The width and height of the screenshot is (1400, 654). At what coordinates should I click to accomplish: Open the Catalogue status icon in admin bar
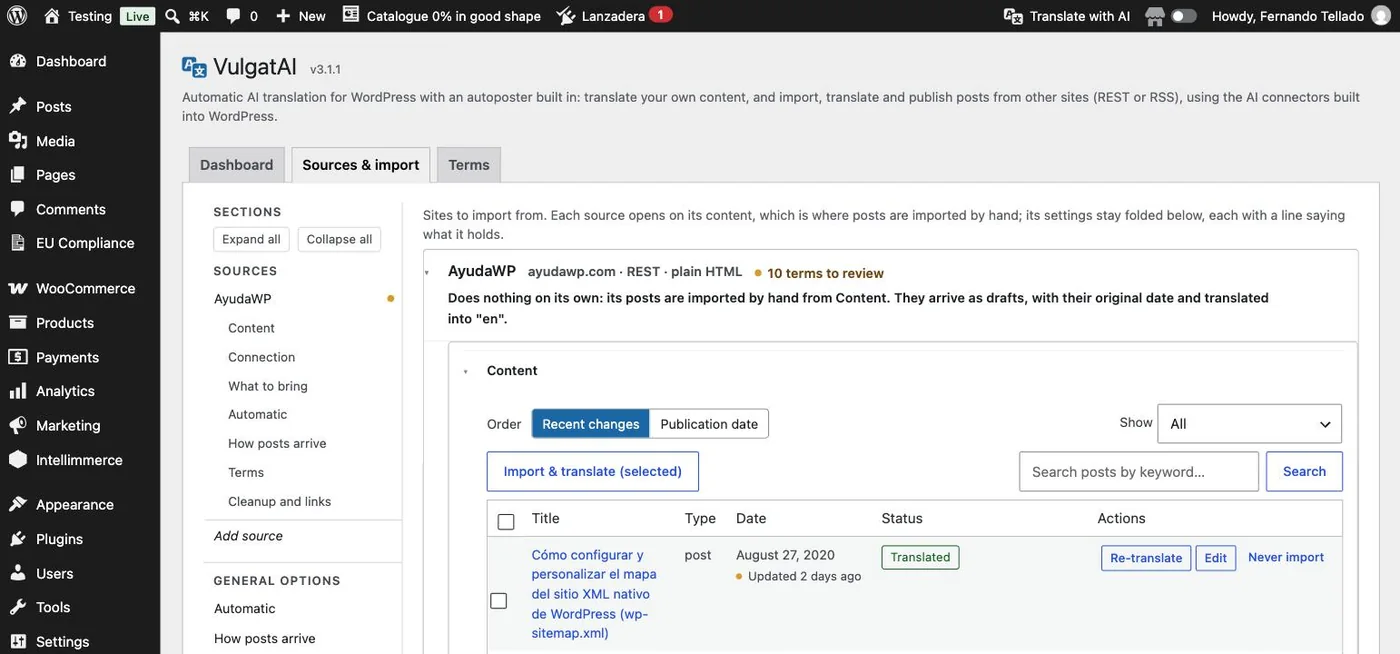(350, 15)
